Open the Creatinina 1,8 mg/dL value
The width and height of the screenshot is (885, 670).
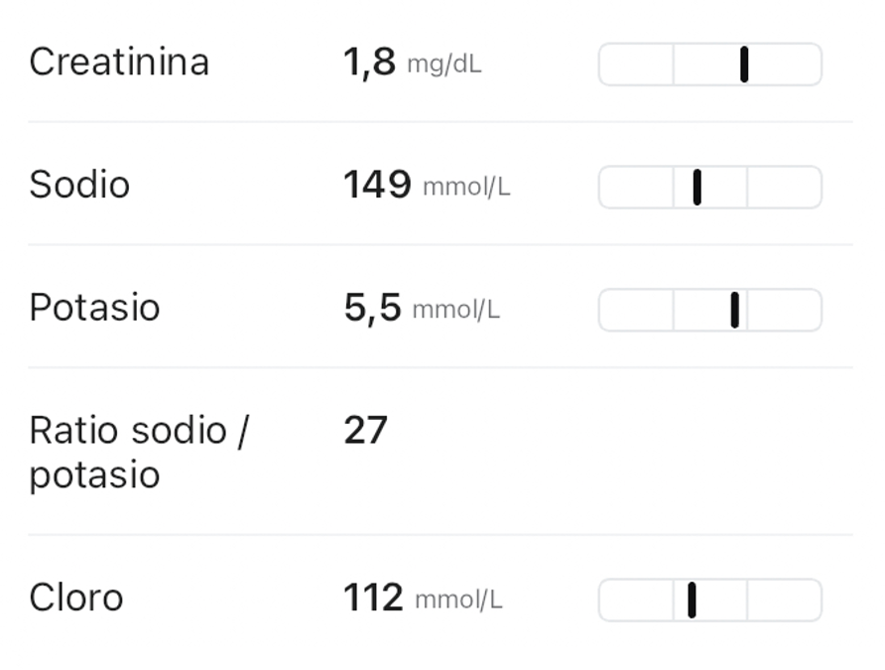(412, 62)
